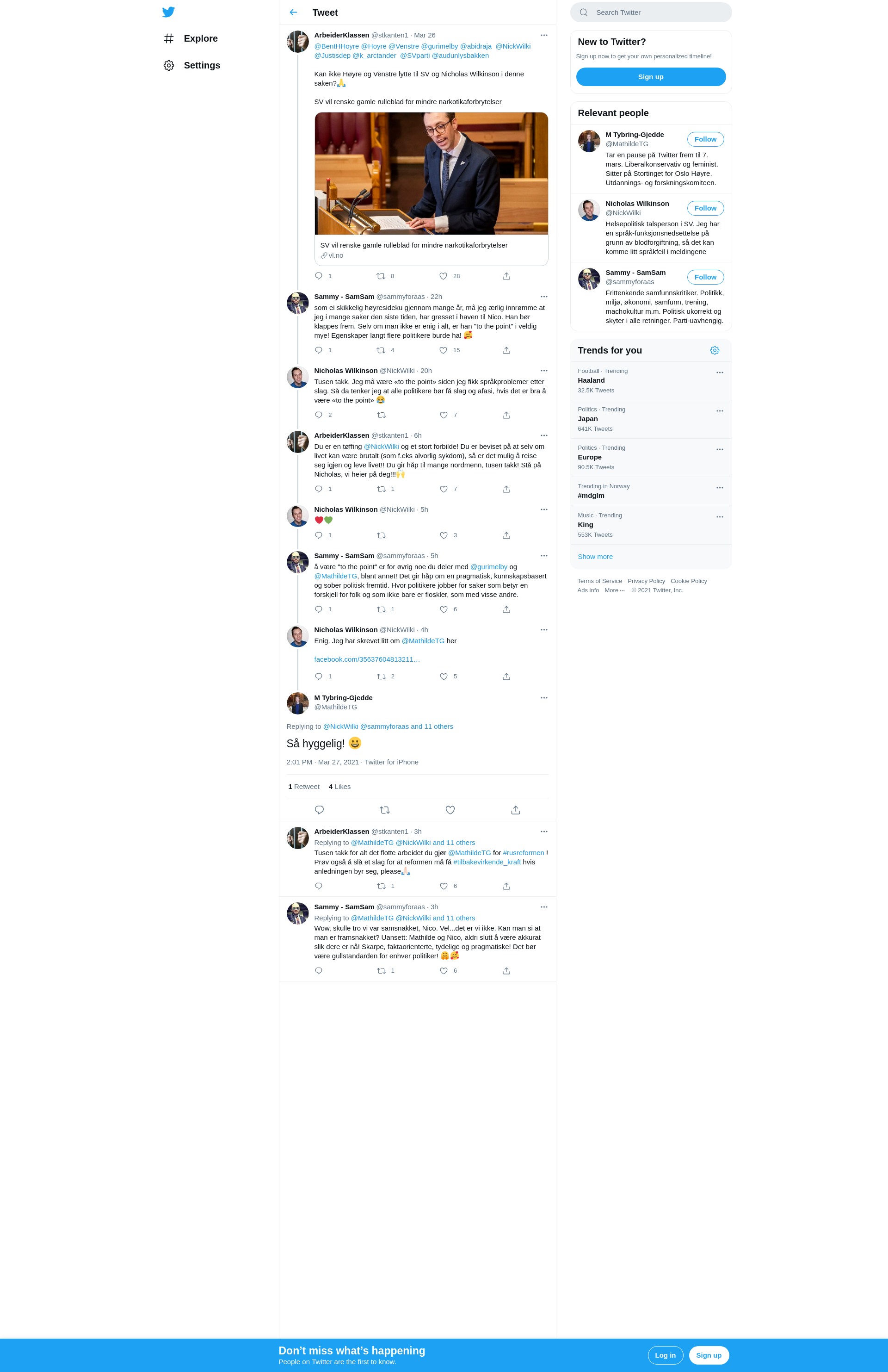Click the Twitter bird home logo
This screenshot has height=1372, width=888.
(168, 12)
